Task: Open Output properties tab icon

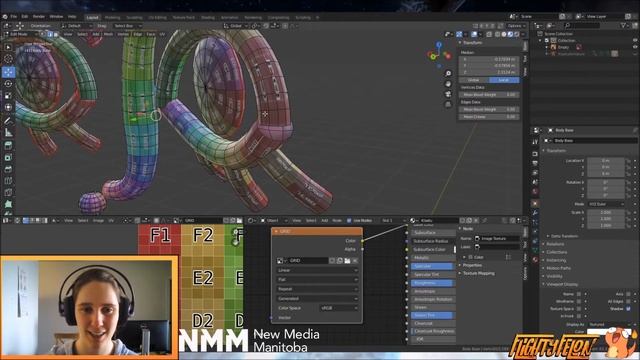Action: tap(535, 163)
